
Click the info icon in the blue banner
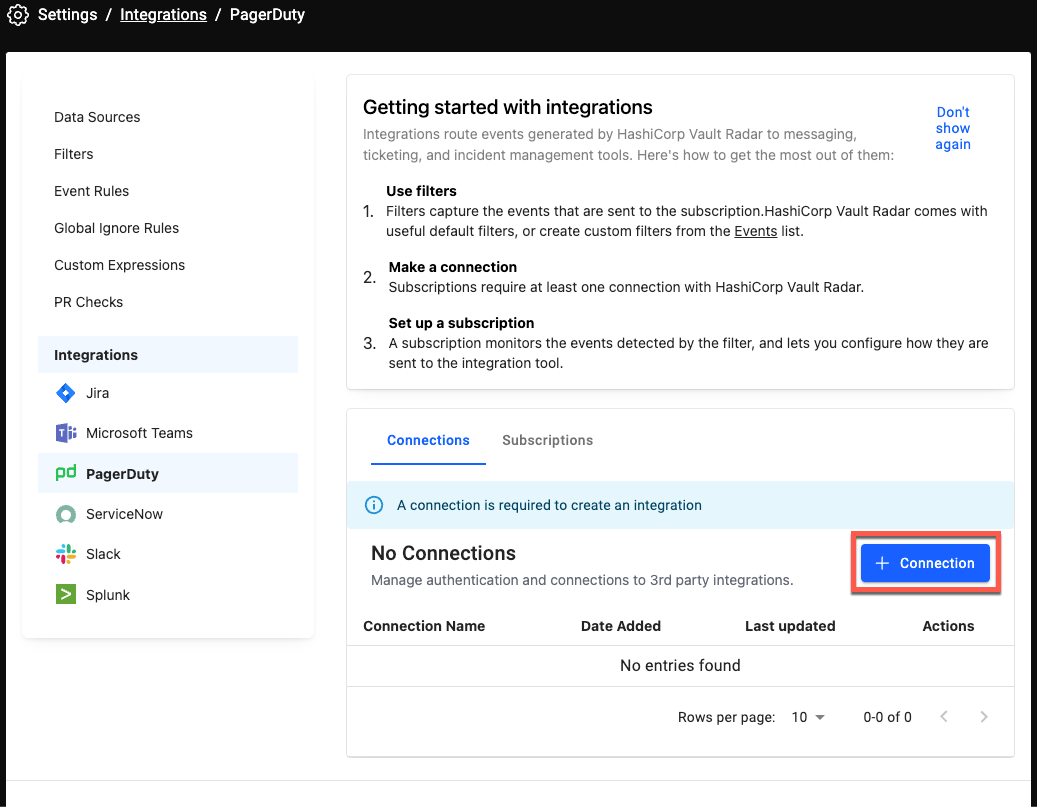pyautogui.click(x=374, y=505)
